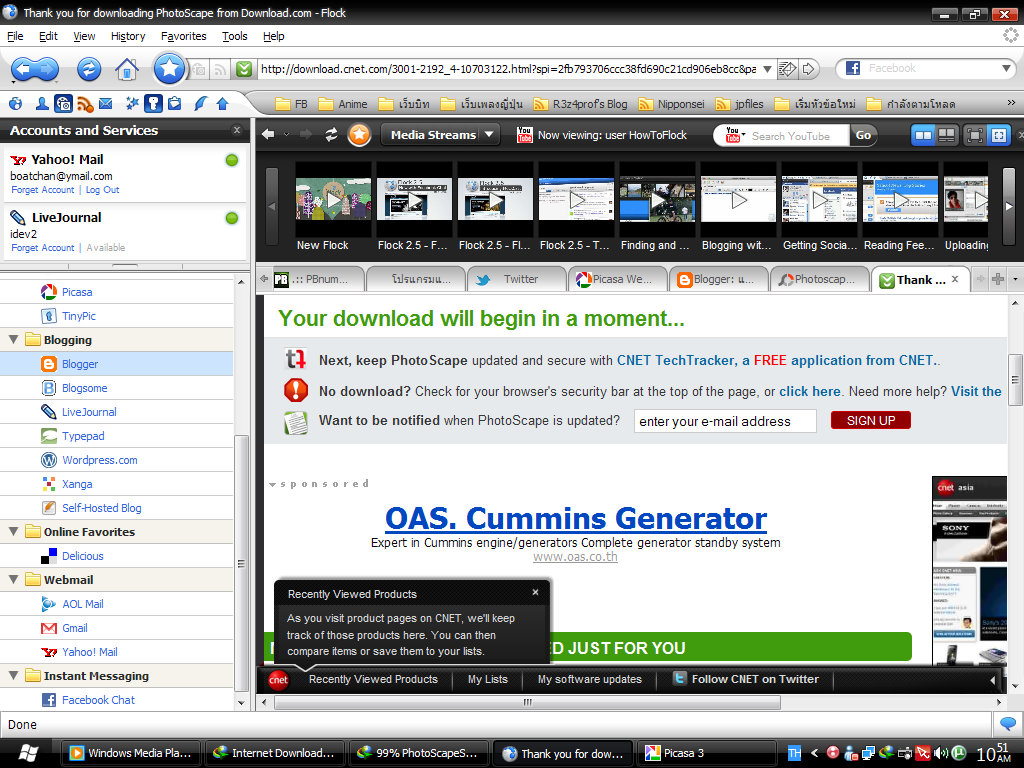This screenshot has width=1024, height=768.
Task: Open the 'click here' download link
Action: [810, 391]
